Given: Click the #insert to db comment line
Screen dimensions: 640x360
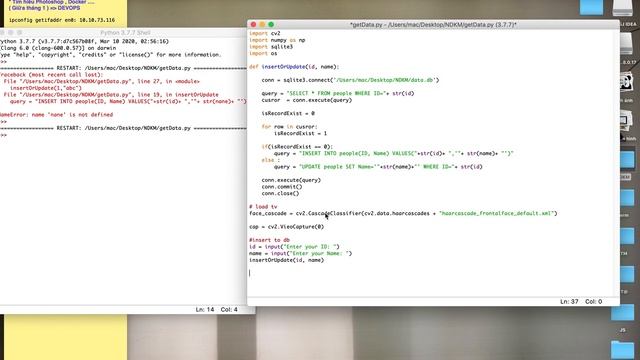Looking at the screenshot, I should (269, 240).
